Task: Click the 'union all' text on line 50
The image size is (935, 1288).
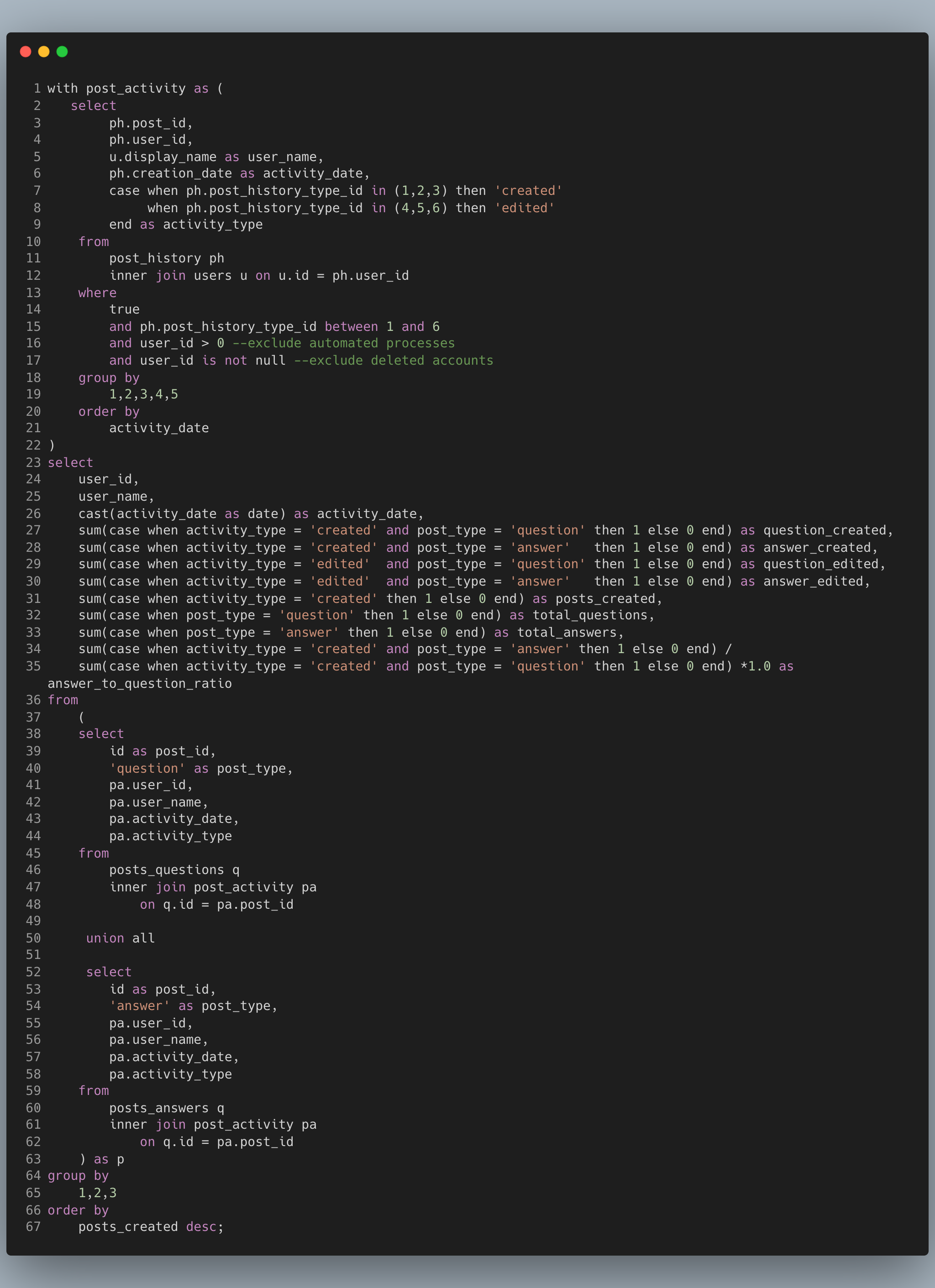Action: pyautogui.click(x=120, y=938)
